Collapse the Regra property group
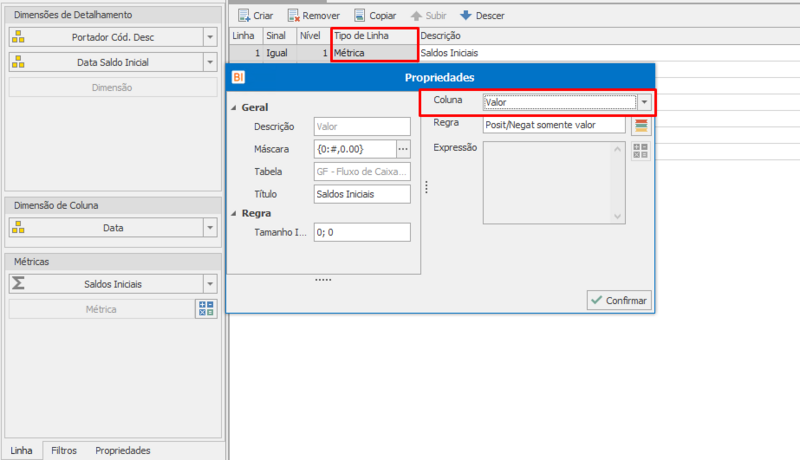Screen dimensions: 800x460 [234, 214]
